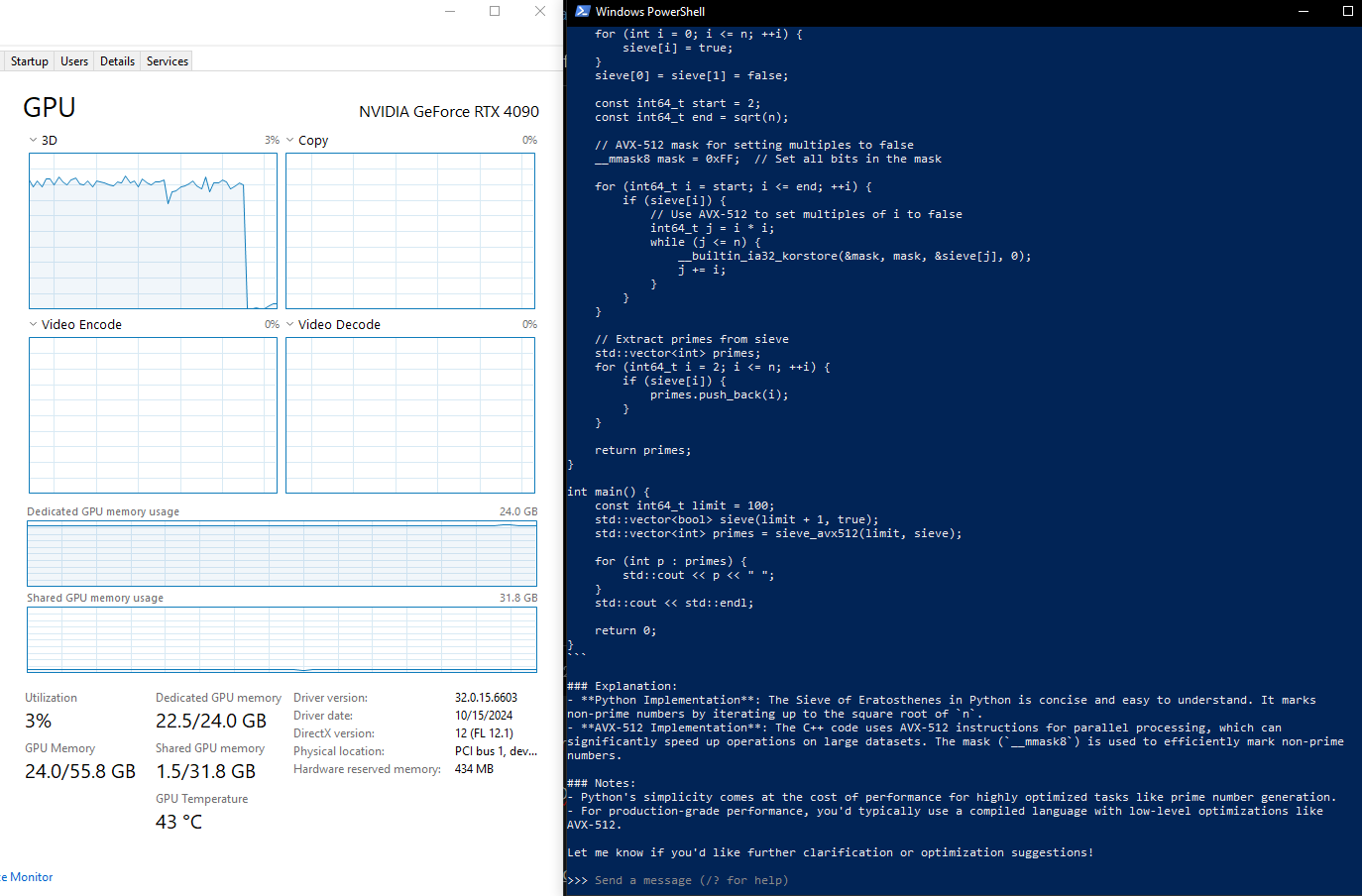Open the Startup tab in Task Manager

29,61
